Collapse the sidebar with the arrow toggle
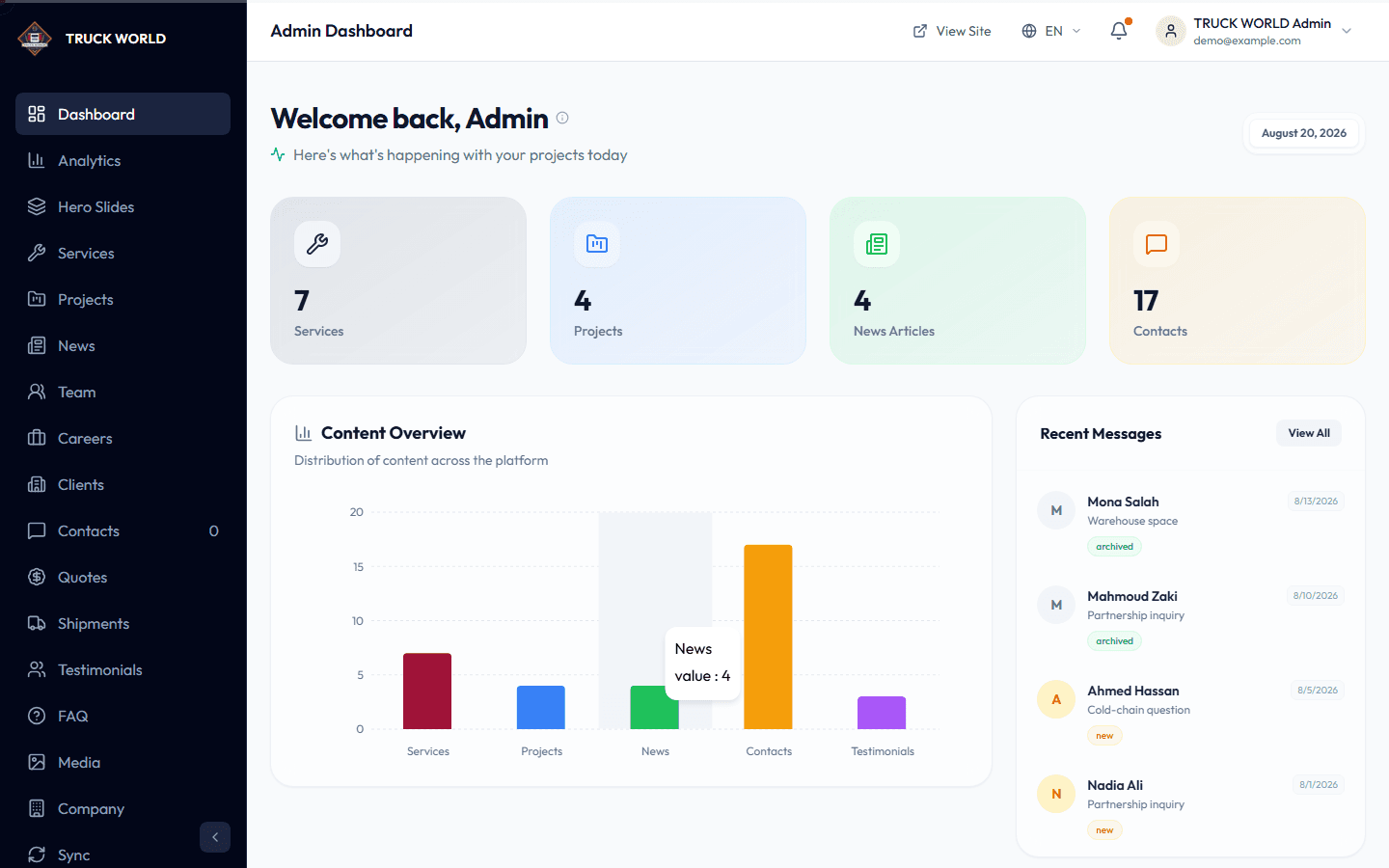 click(215, 837)
